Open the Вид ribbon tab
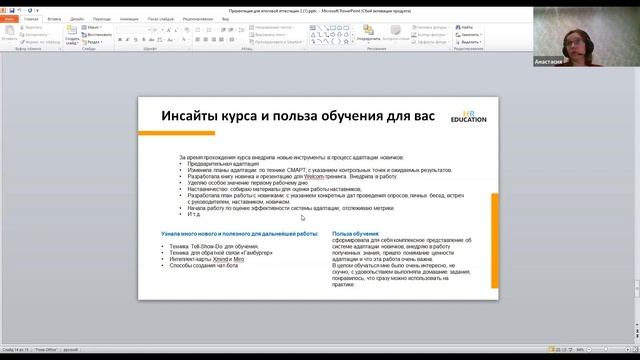 225,19
